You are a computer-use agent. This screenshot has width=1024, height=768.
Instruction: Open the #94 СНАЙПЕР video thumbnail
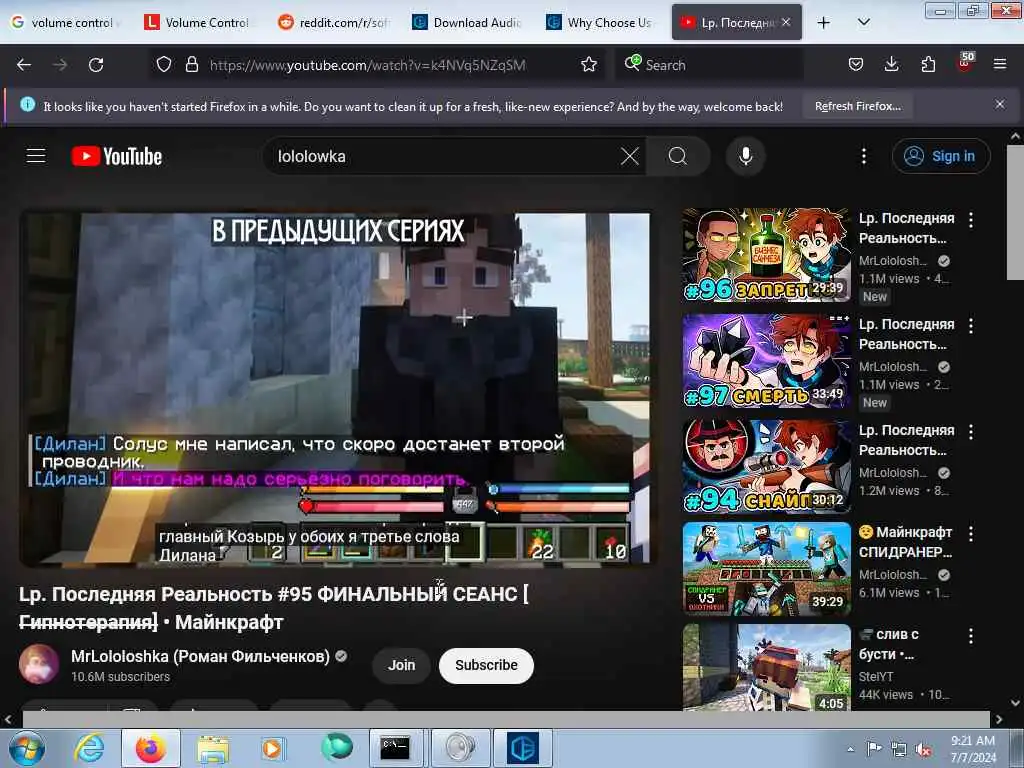click(767, 467)
